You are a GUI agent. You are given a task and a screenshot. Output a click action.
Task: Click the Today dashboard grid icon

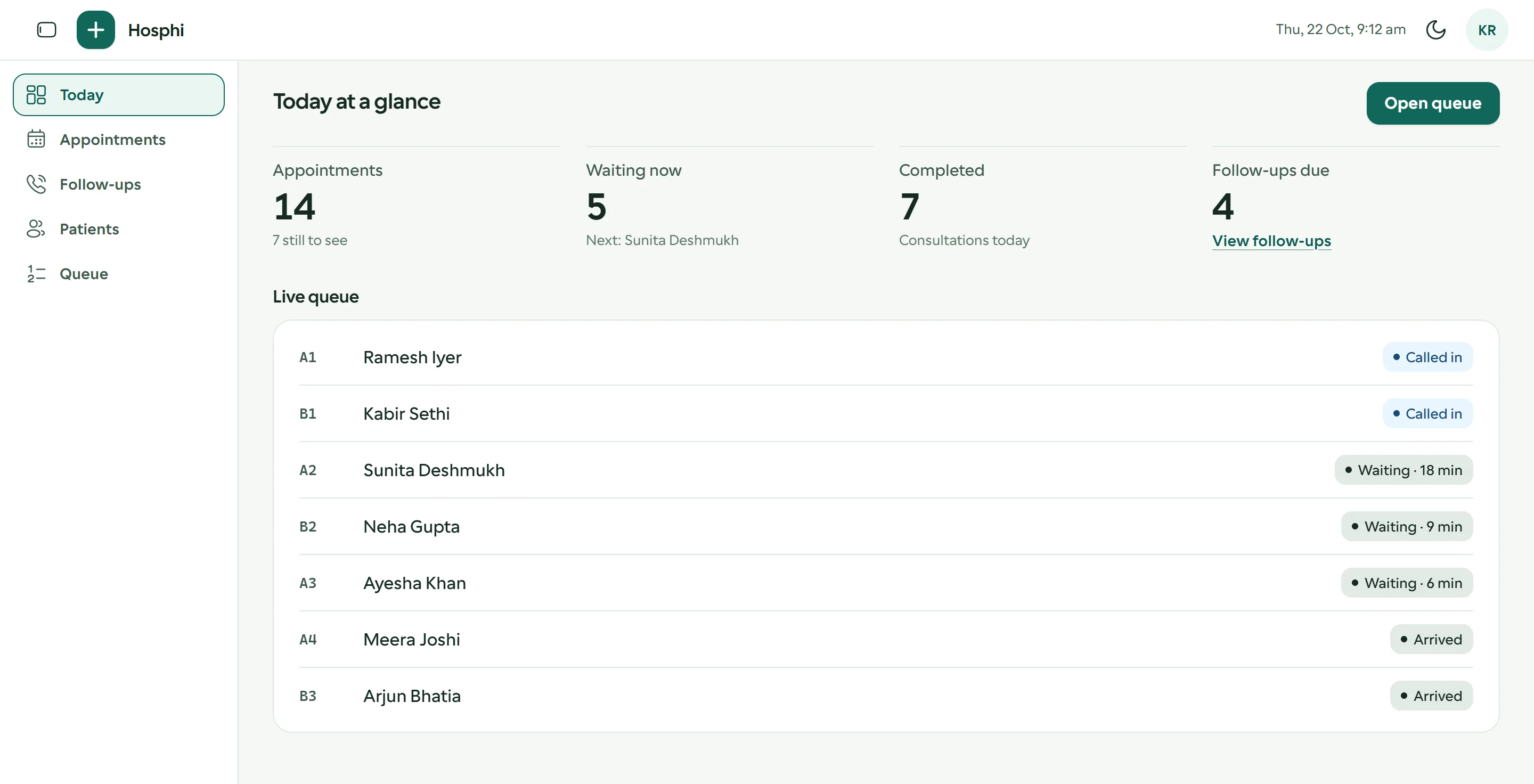pos(36,95)
